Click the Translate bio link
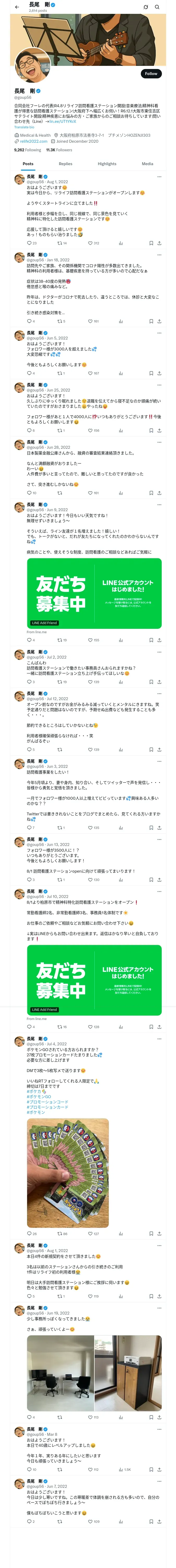The image size is (176, 1568). coord(24,127)
